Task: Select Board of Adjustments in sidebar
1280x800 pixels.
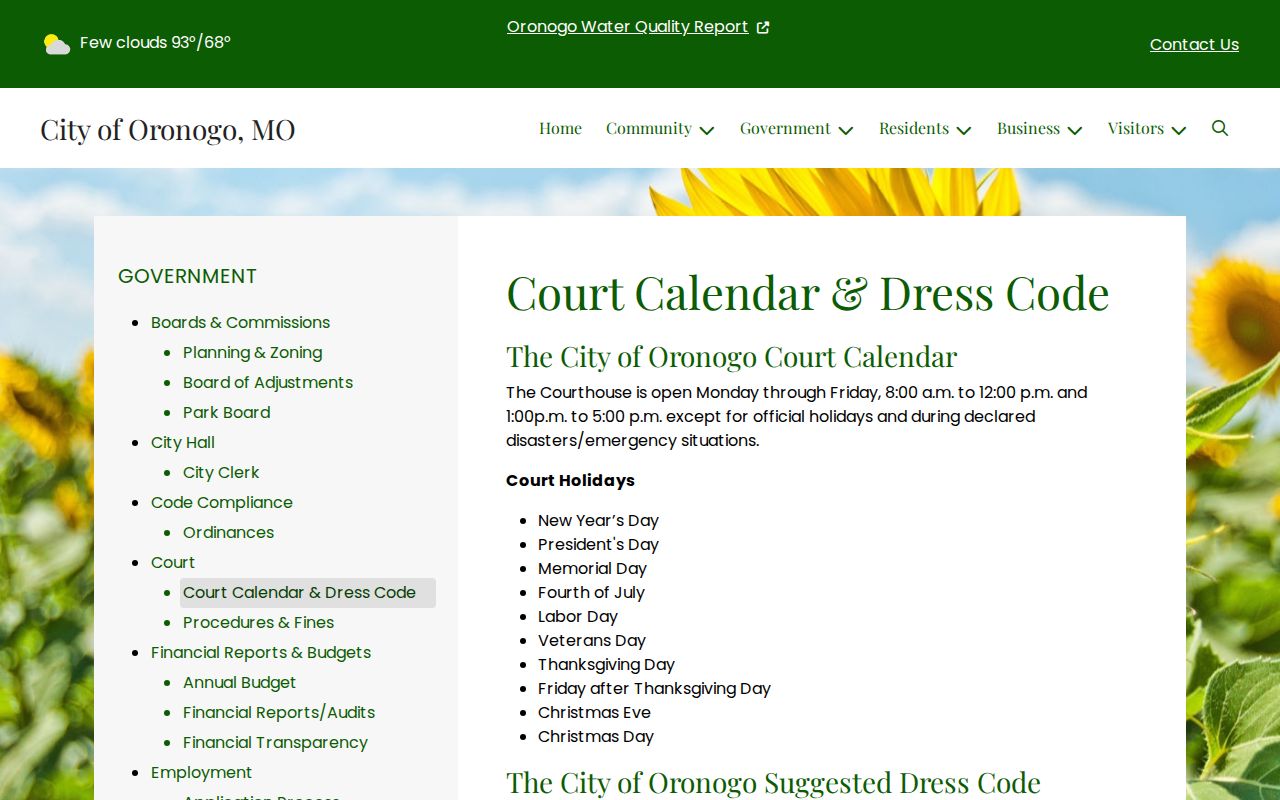Action: coord(268,382)
